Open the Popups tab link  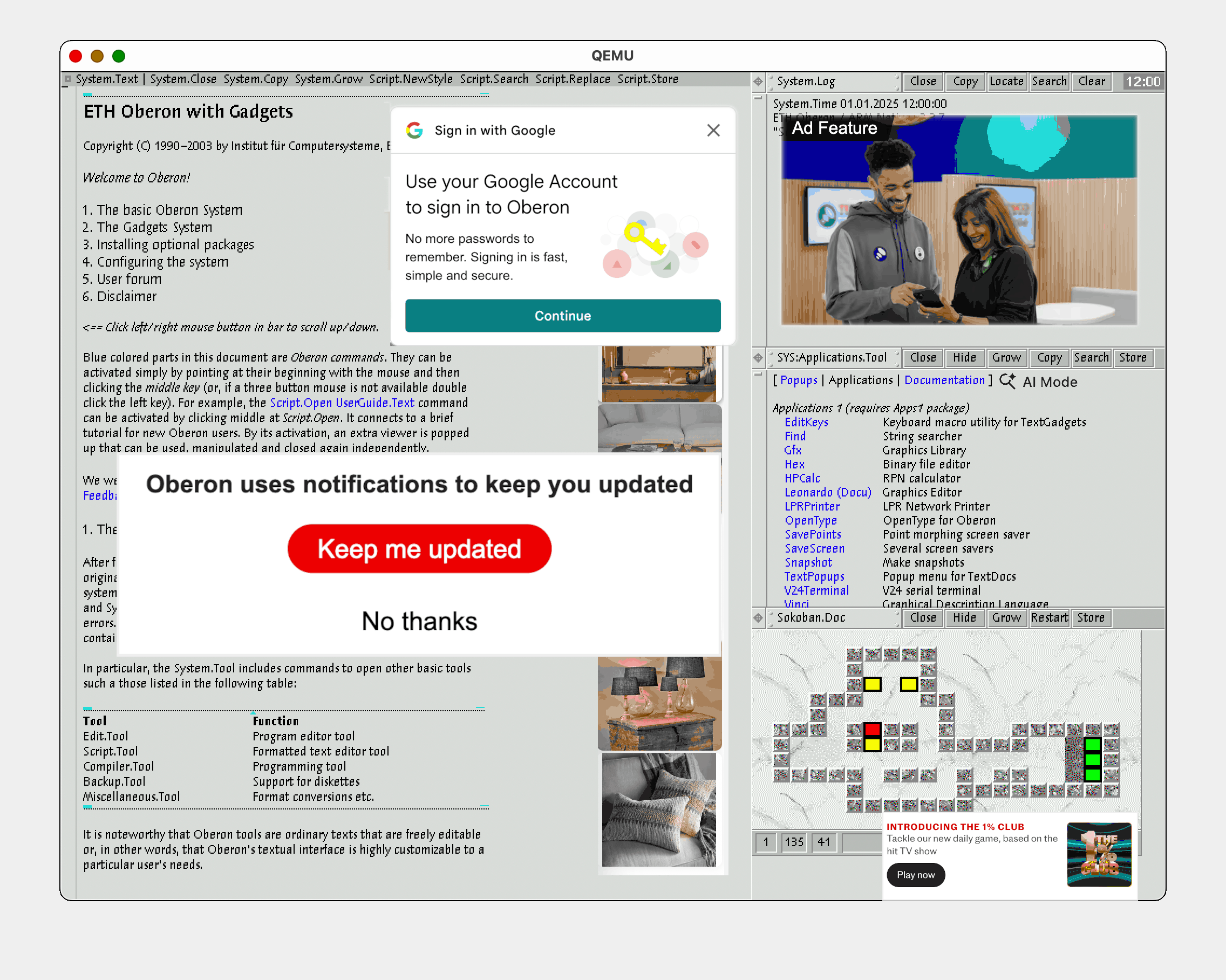tap(799, 380)
